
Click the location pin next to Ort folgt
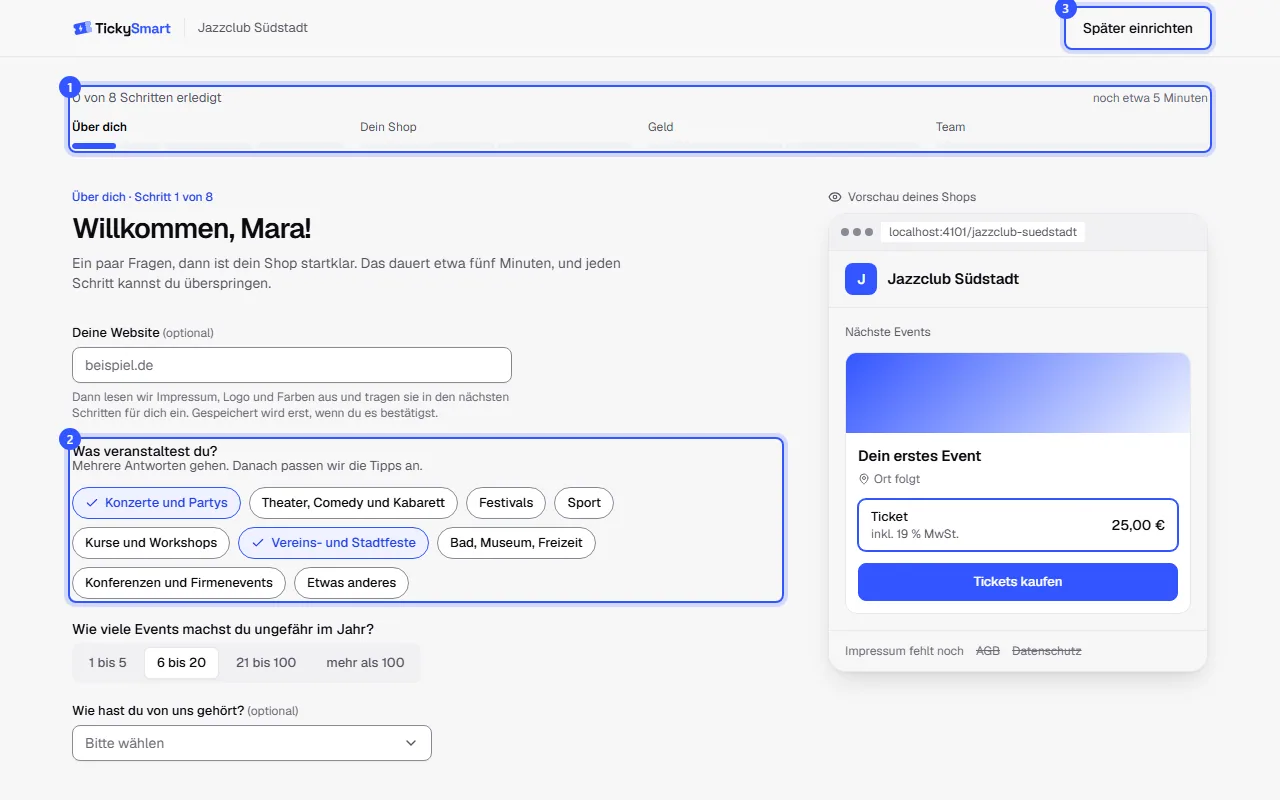click(864, 479)
